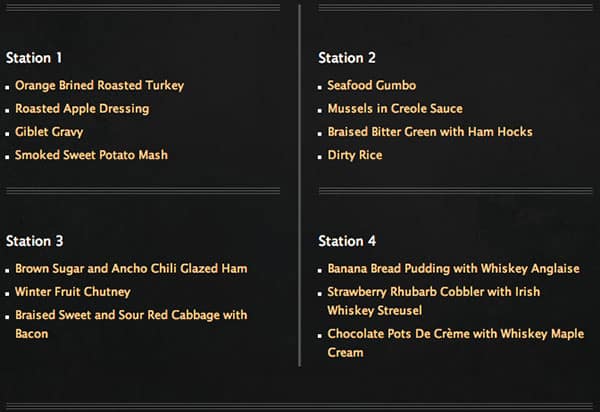
Task: Select Roasted Apple Dressing menu item
Action: click(x=82, y=109)
